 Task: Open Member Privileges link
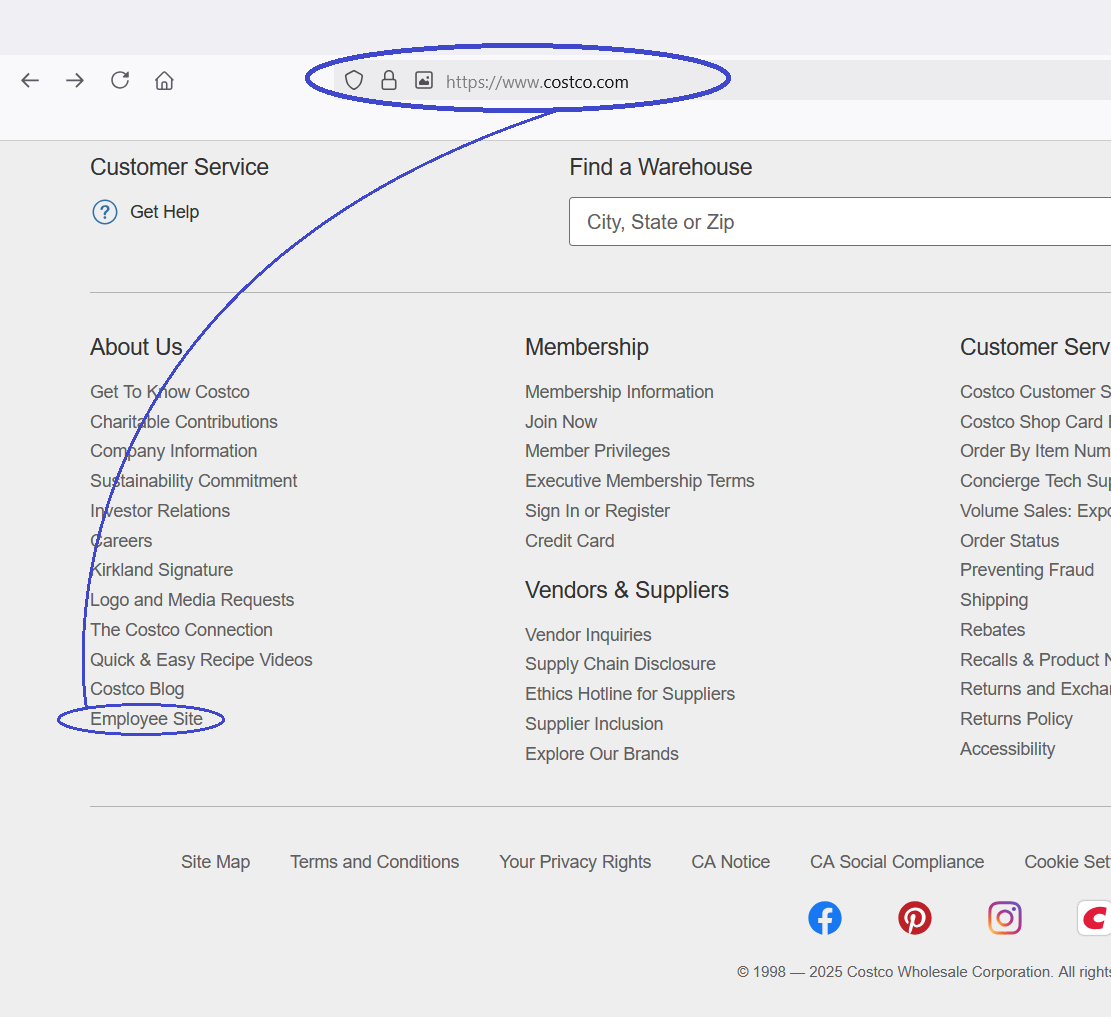tap(597, 451)
